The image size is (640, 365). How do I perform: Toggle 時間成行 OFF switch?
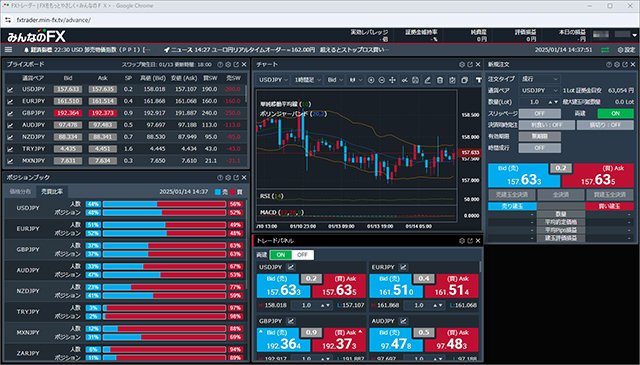click(540, 148)
